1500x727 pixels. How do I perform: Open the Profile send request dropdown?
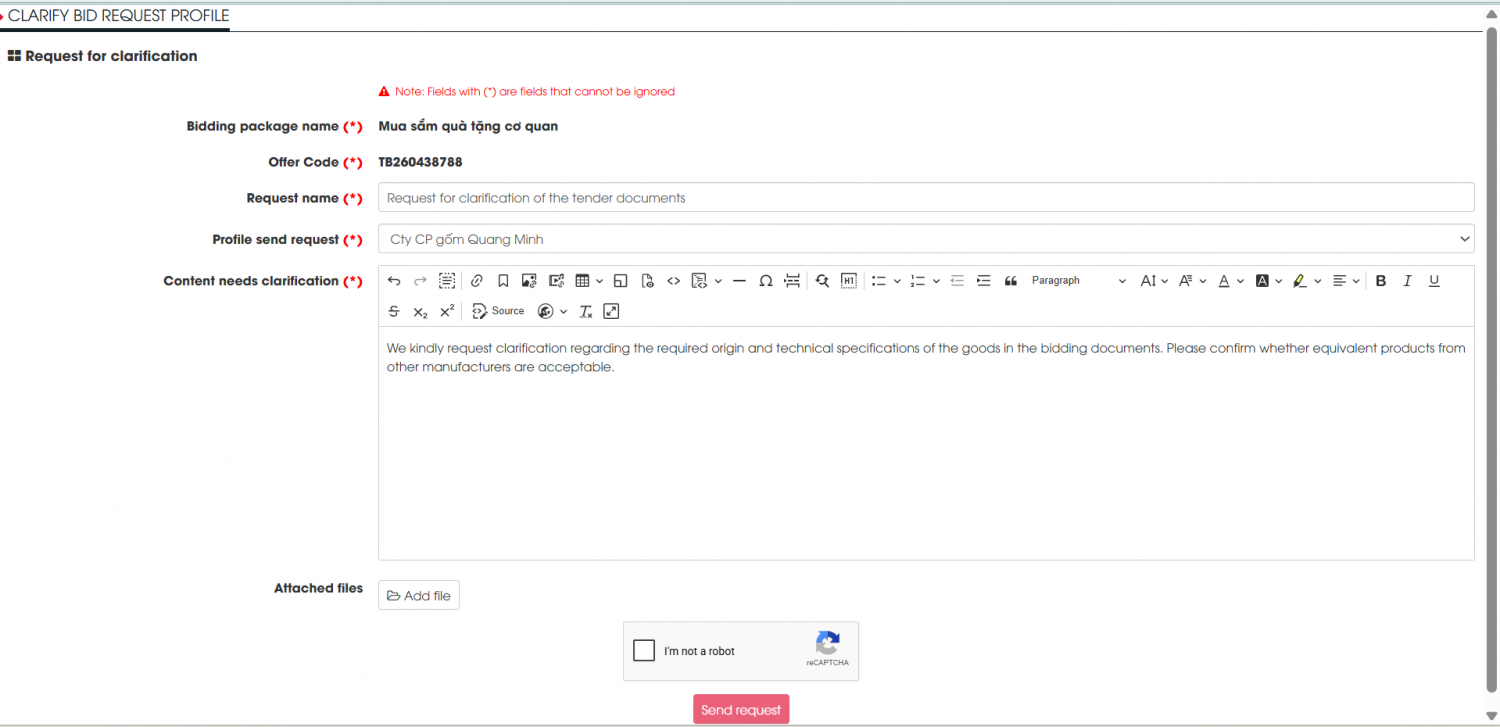click(x=925, y=239)
